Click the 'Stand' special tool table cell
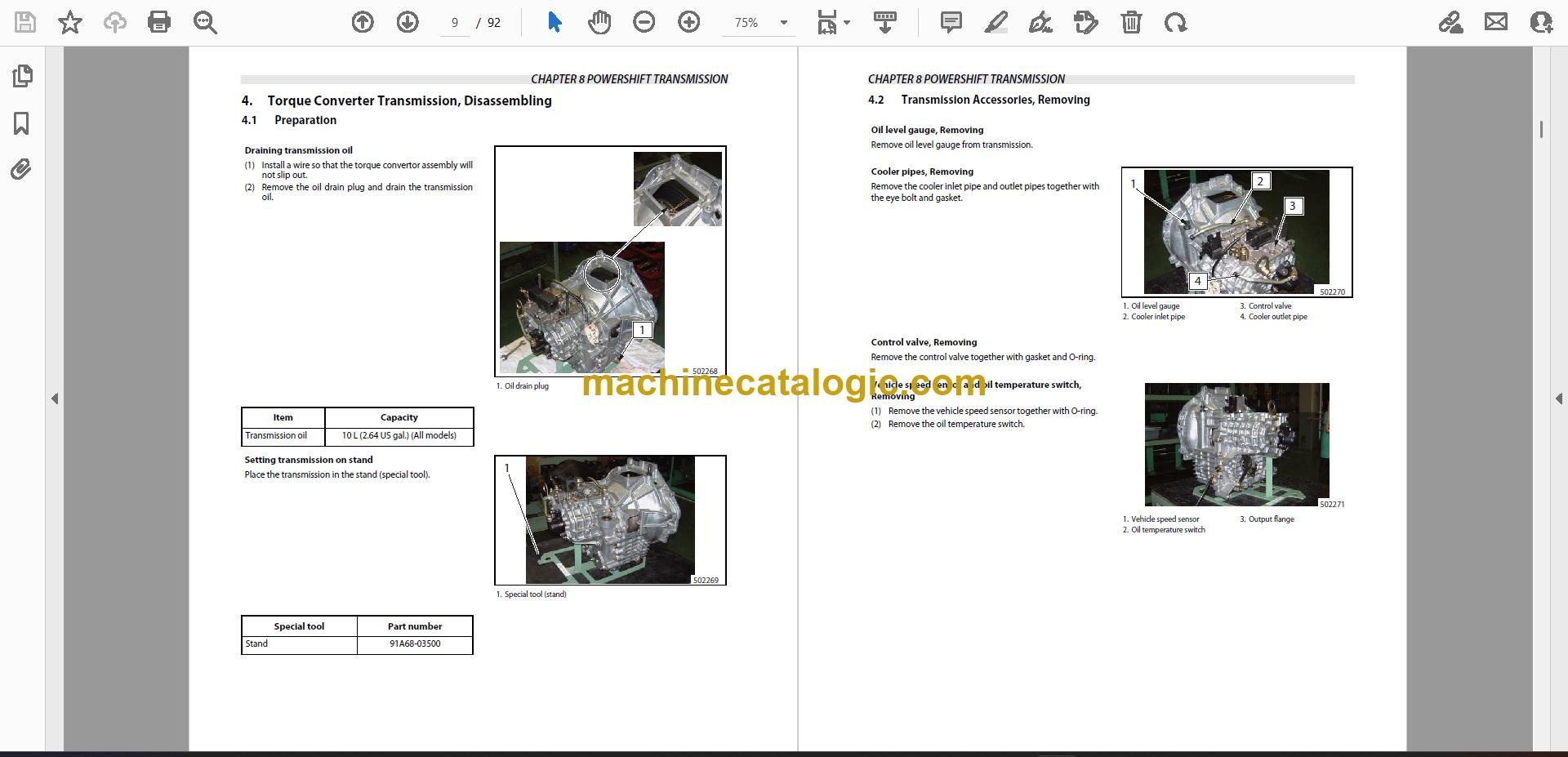 pos(299,644)
